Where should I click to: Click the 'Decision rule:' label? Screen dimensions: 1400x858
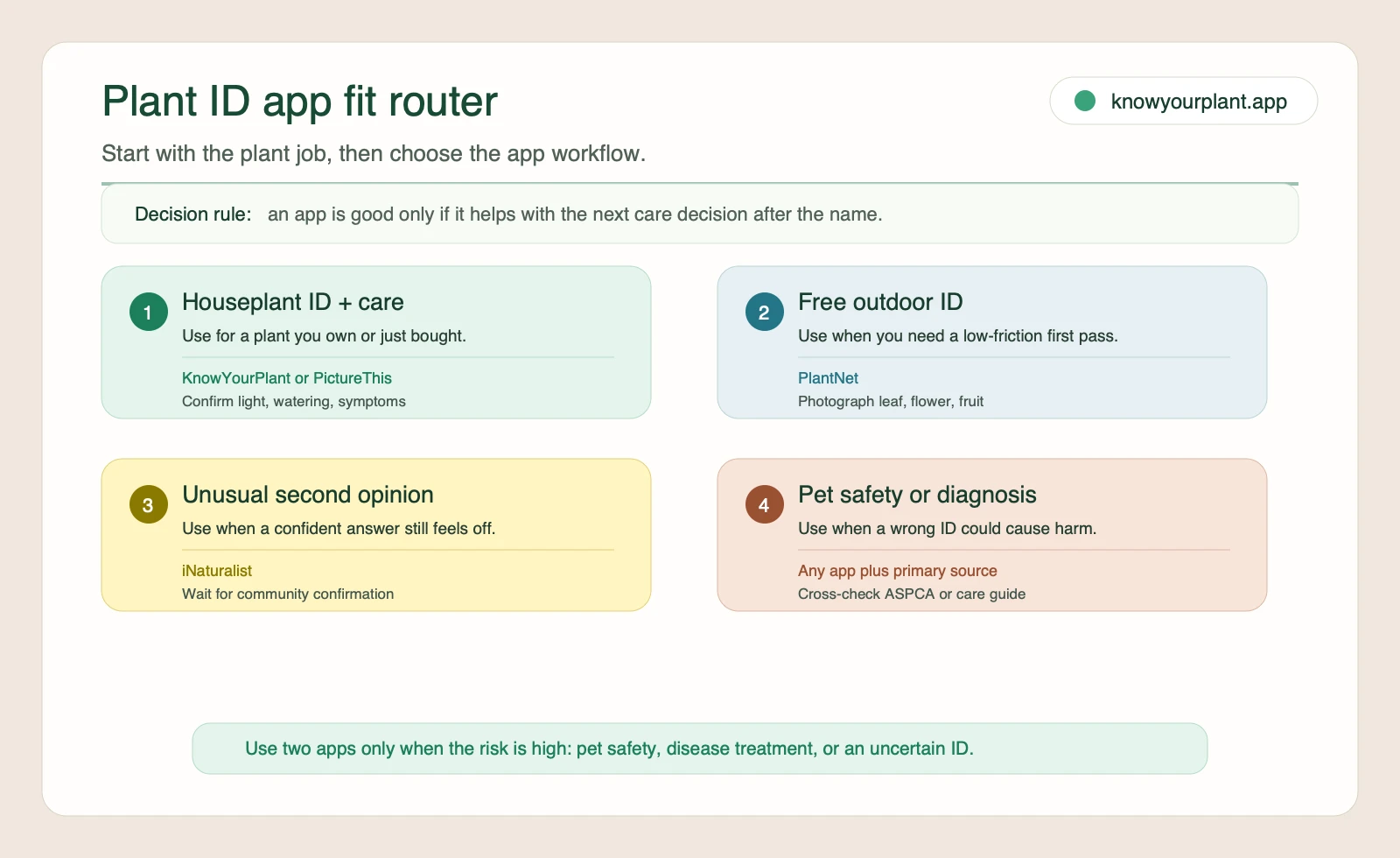(x=193, y=214)
